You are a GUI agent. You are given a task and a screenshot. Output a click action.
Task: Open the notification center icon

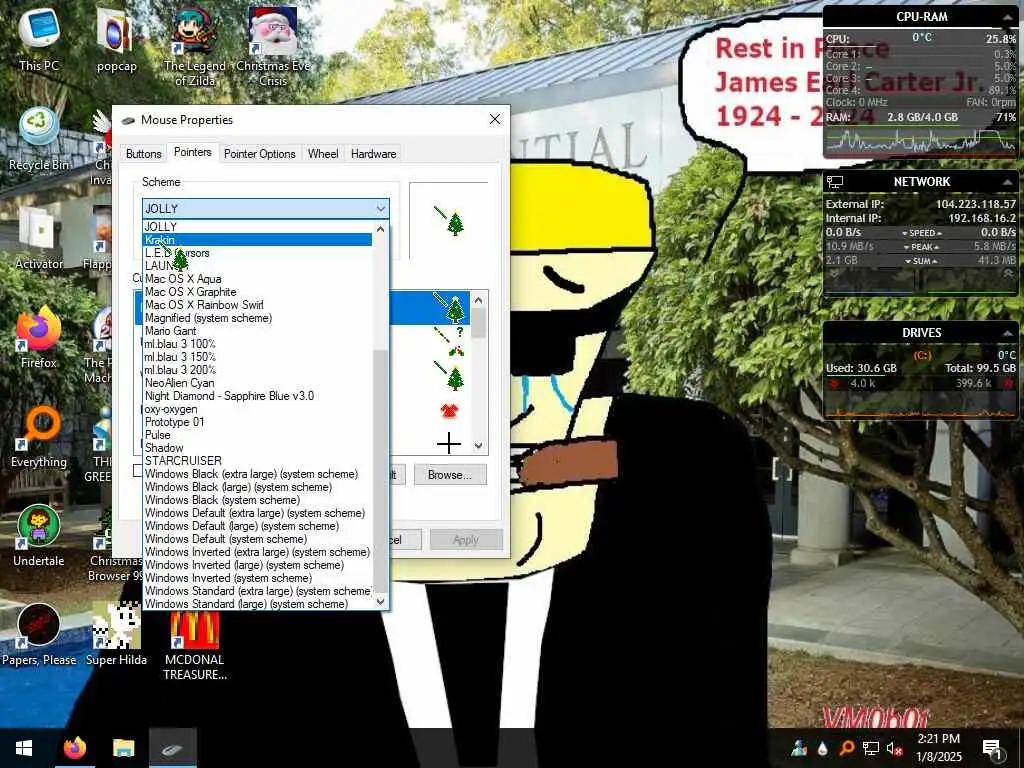[992, 748]
